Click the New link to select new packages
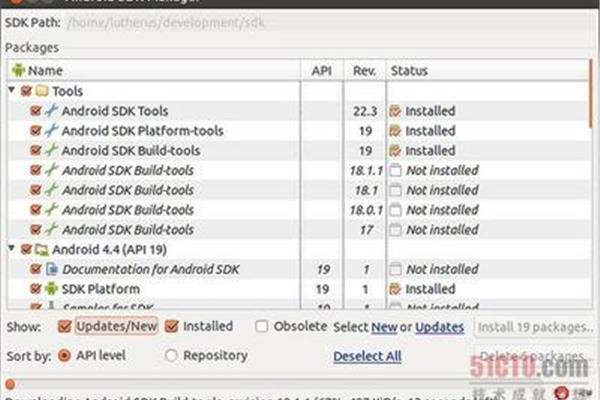Screen dimensions: 600x400 384,327
